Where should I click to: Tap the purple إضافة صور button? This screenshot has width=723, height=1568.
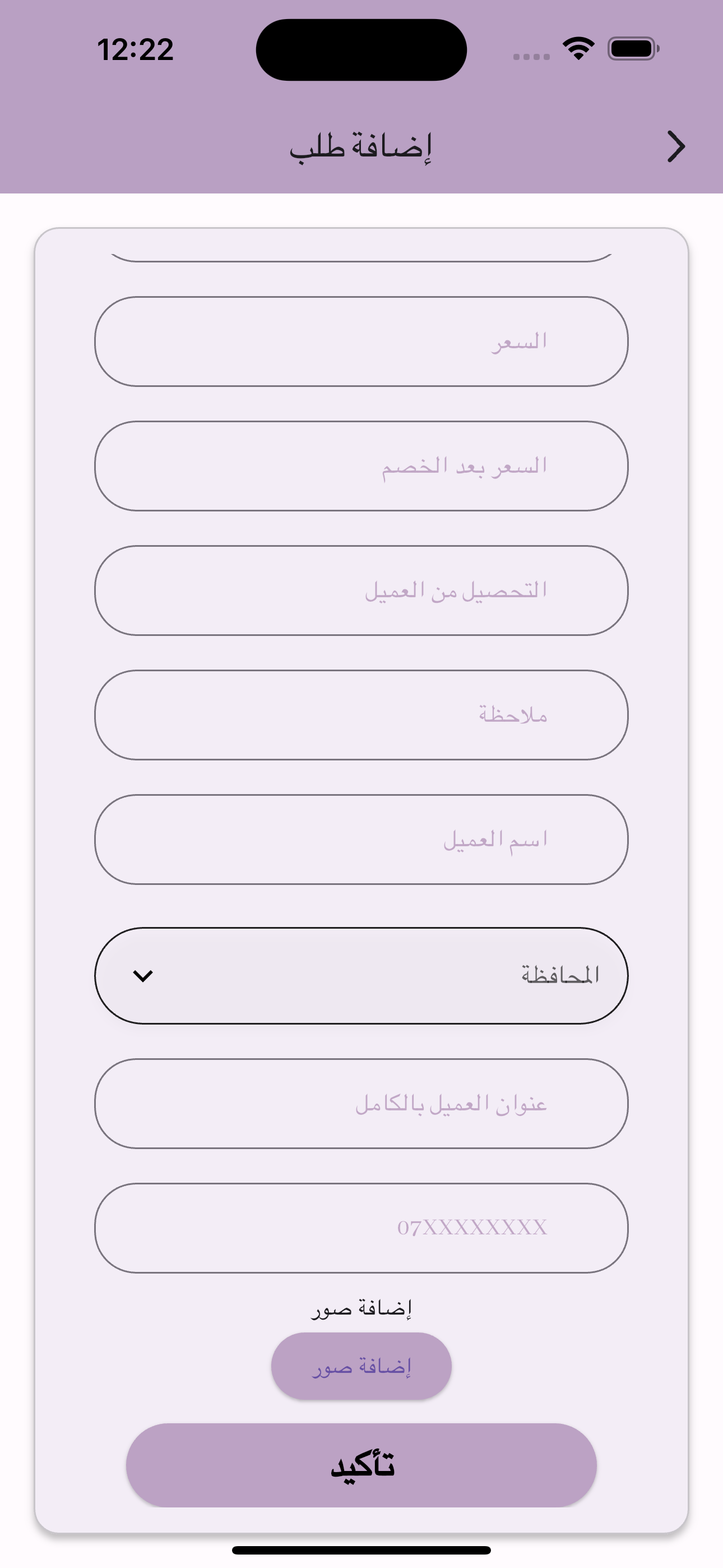coord(361,1367)
